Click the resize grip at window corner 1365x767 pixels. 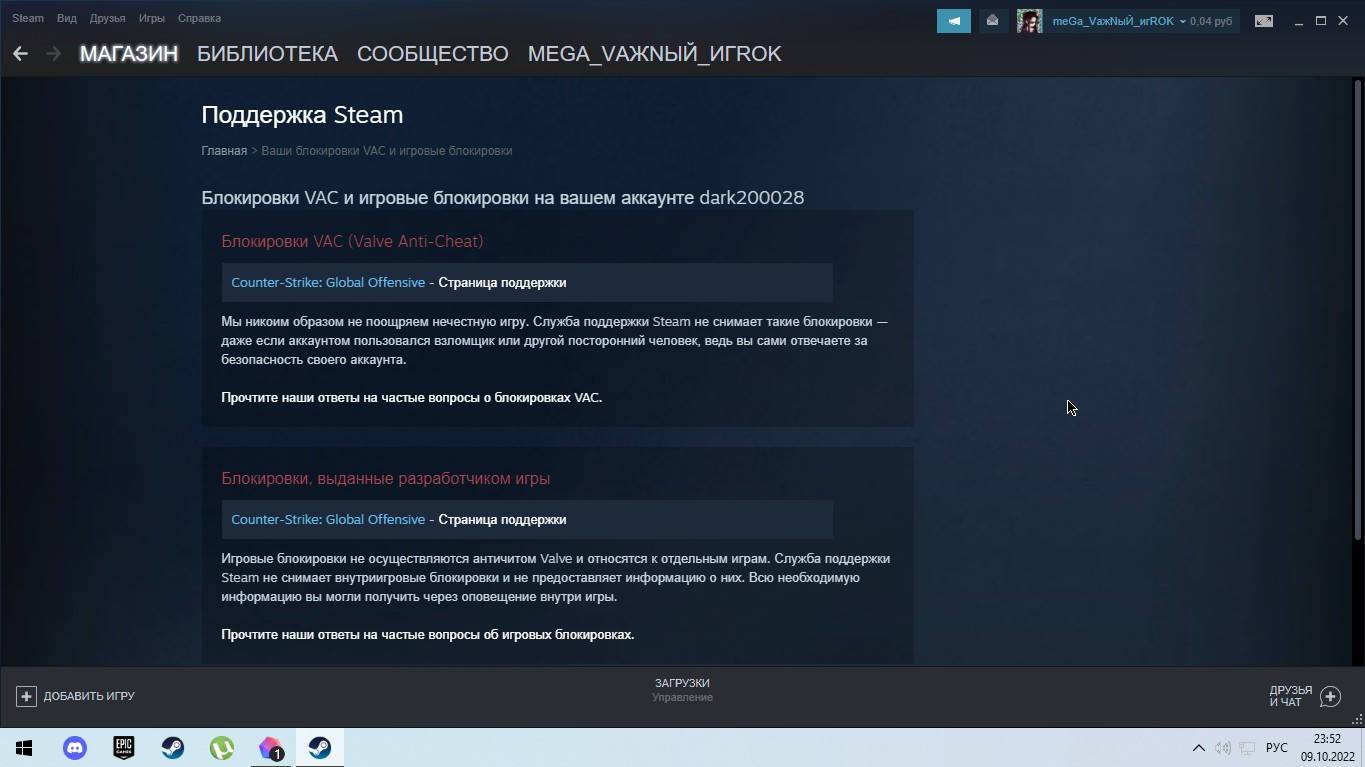1358,720
